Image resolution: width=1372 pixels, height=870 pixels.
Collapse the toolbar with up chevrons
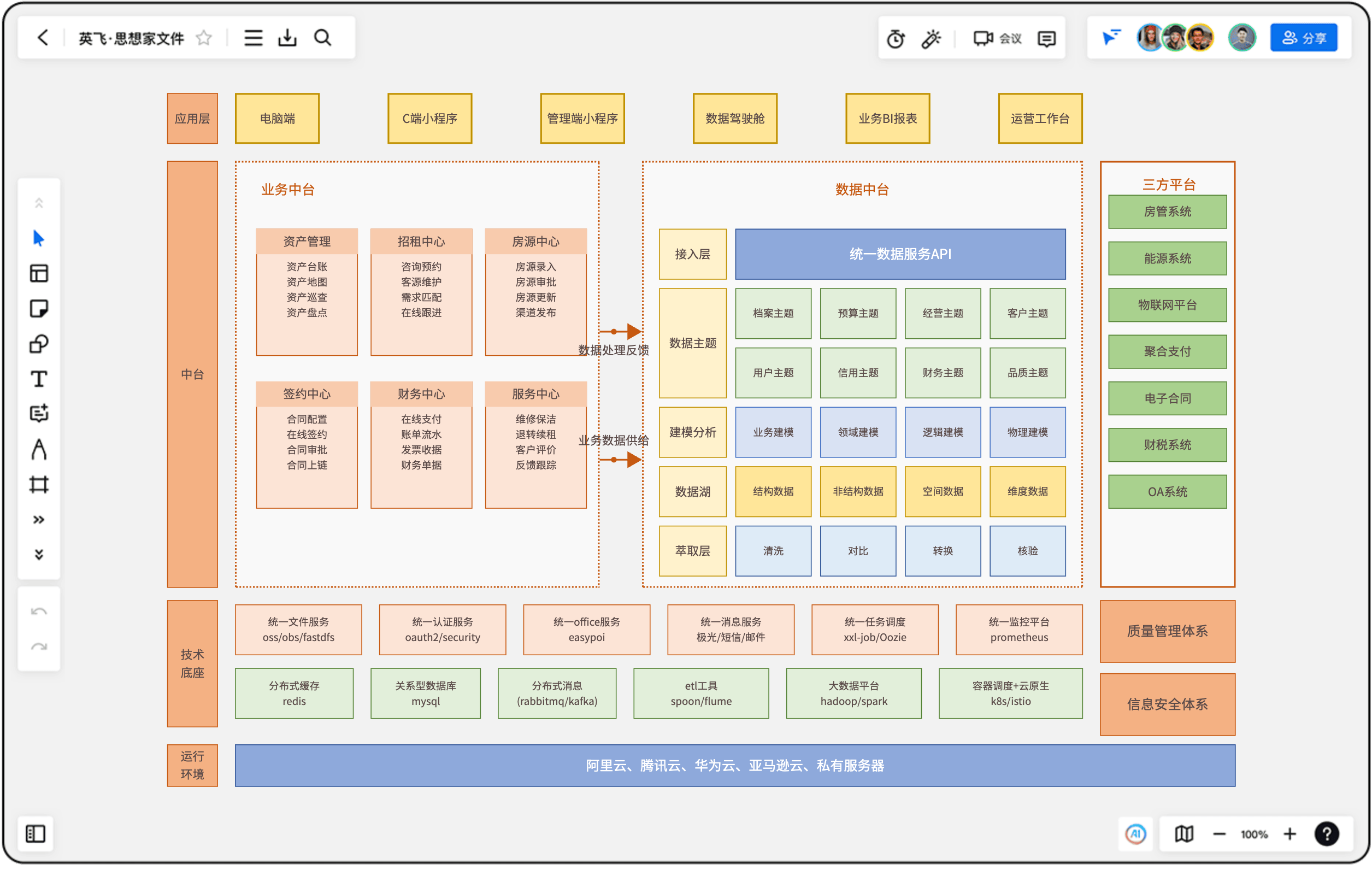click(x=39, y=203)
